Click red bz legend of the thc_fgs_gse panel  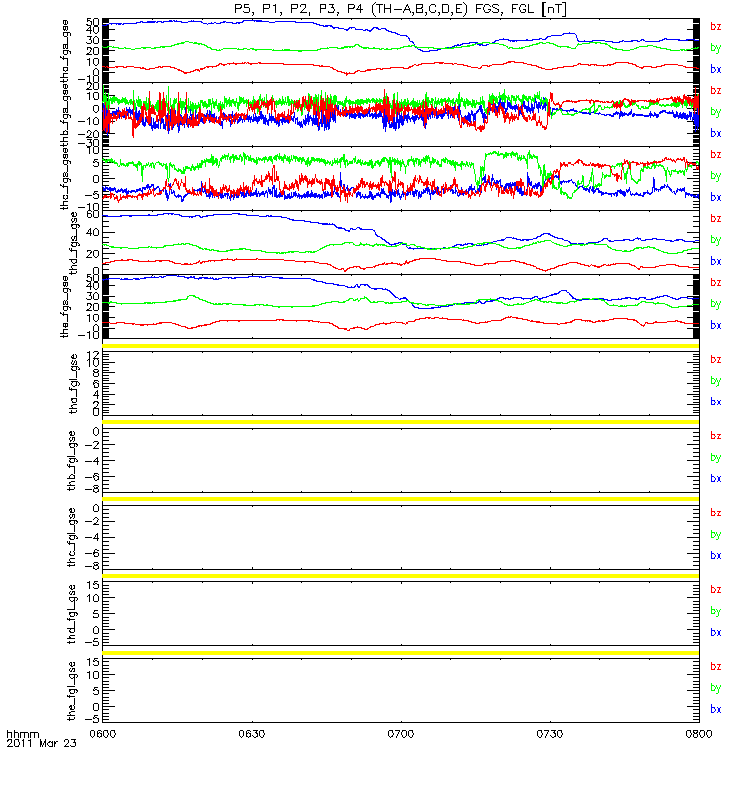click(x=716, y=155)
